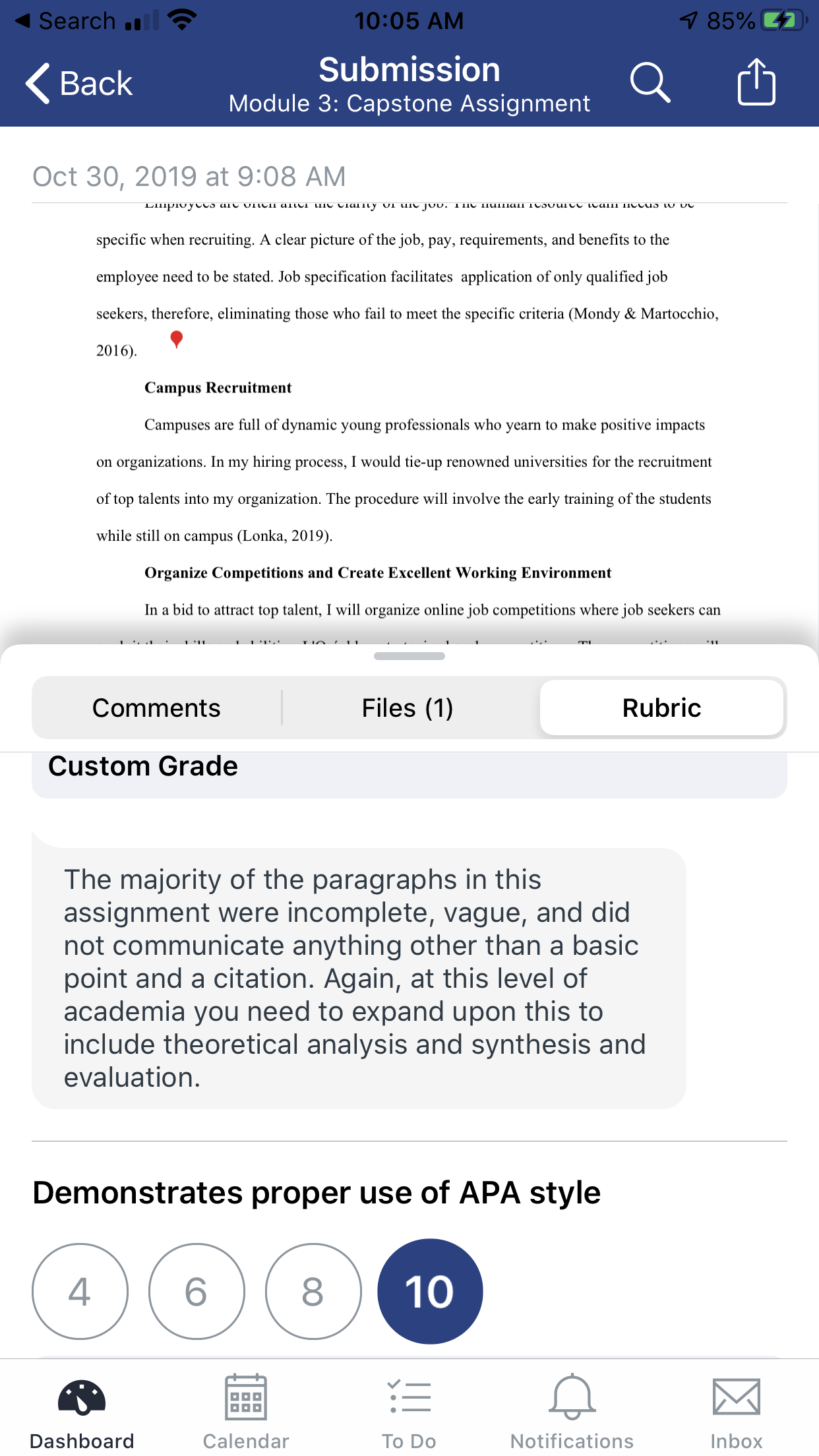The width and height of the screenshot is (819, 1456).
Task: Switch to the Files (1) tab
Action: [408, 708]
